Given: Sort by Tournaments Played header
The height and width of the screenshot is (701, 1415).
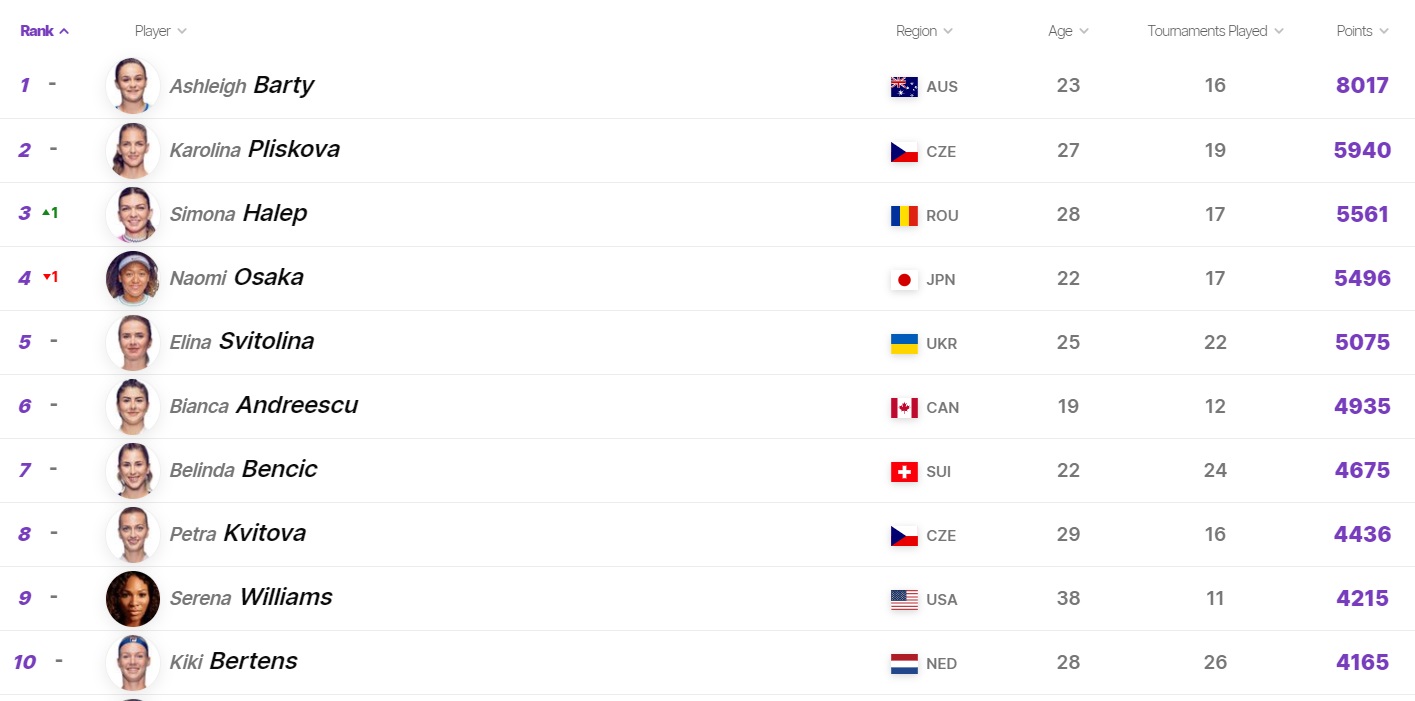Looking at the screenshot, I should coord(1215,31).
